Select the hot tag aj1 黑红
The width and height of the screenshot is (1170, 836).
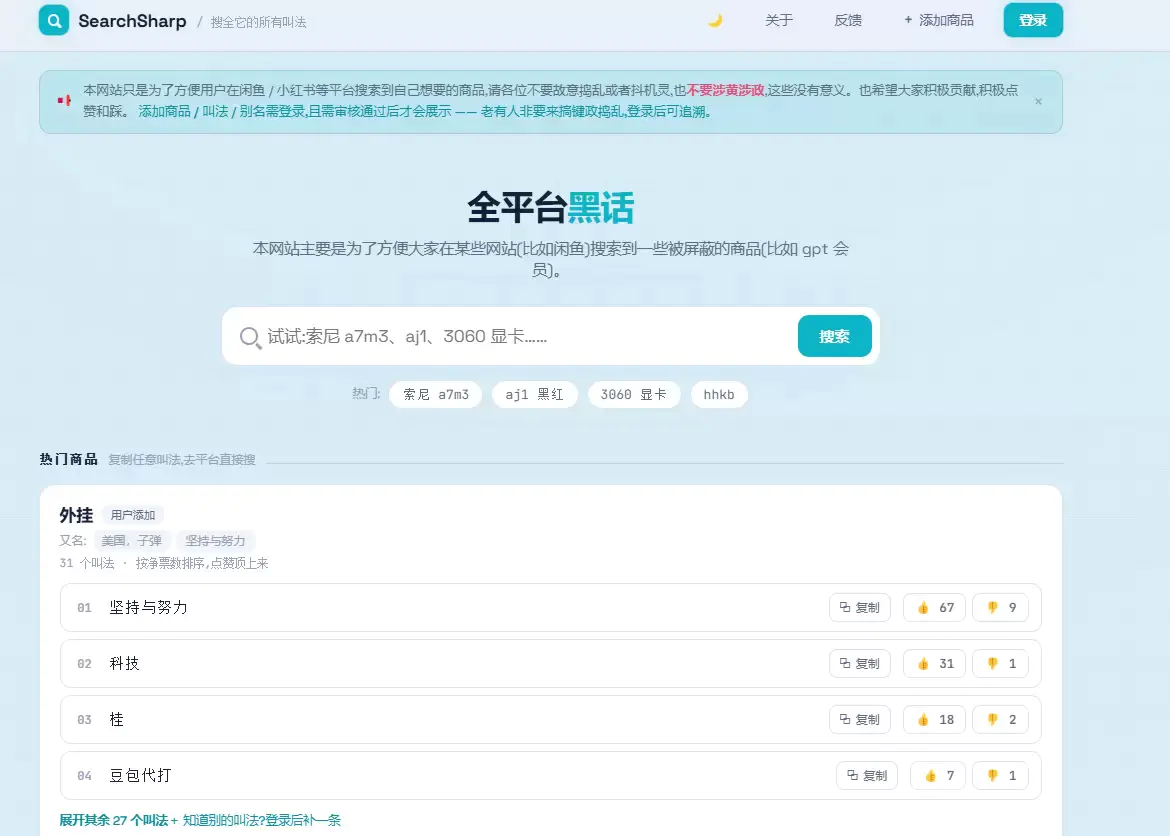click(534, 394)
